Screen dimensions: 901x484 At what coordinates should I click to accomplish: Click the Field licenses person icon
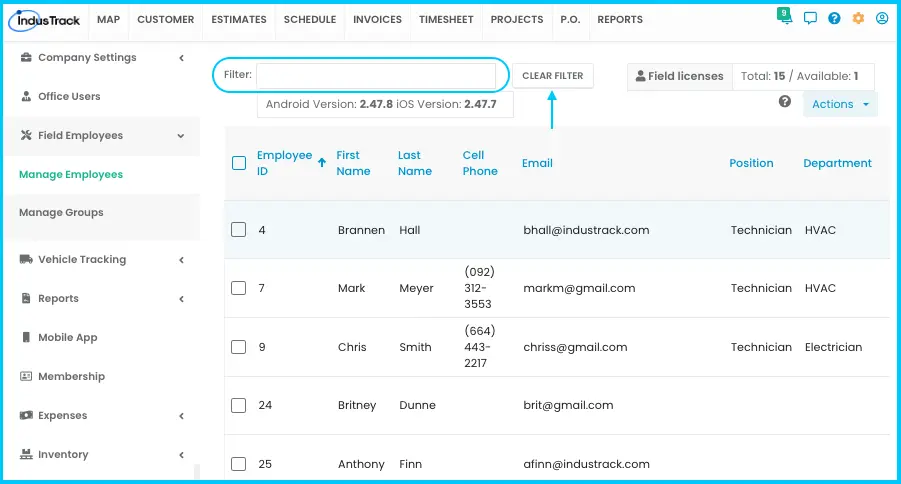pyautogui.click(x=640, y=76)
